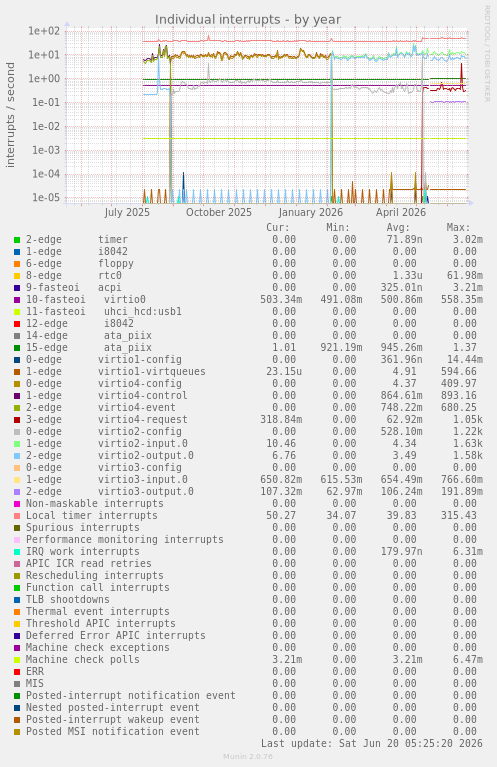Click the orange floppy legend swatch
Image resolution: width=497 pixels, height=767 pixels.
coord(17,264)
